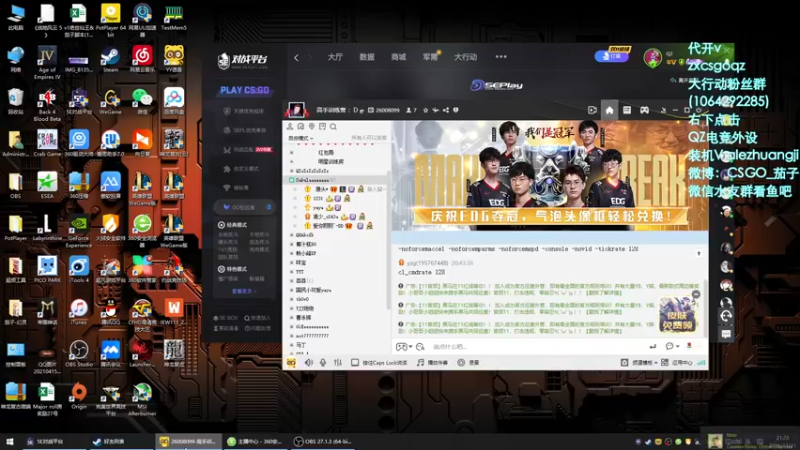Go to the 商城 tab
800x450 pixels.
(x=398, y=57)
